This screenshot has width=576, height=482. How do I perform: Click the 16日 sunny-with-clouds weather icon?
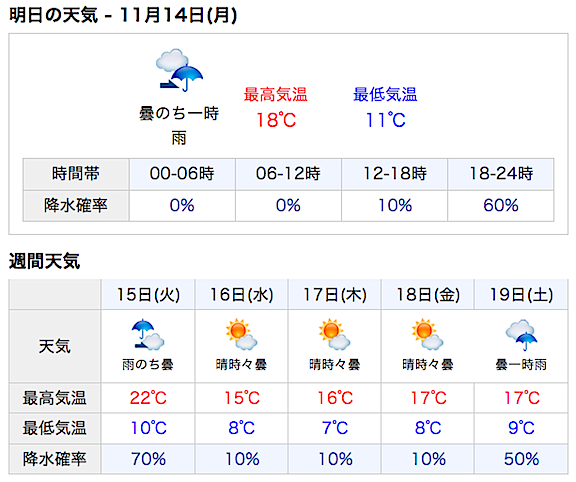tap(241, 334)
